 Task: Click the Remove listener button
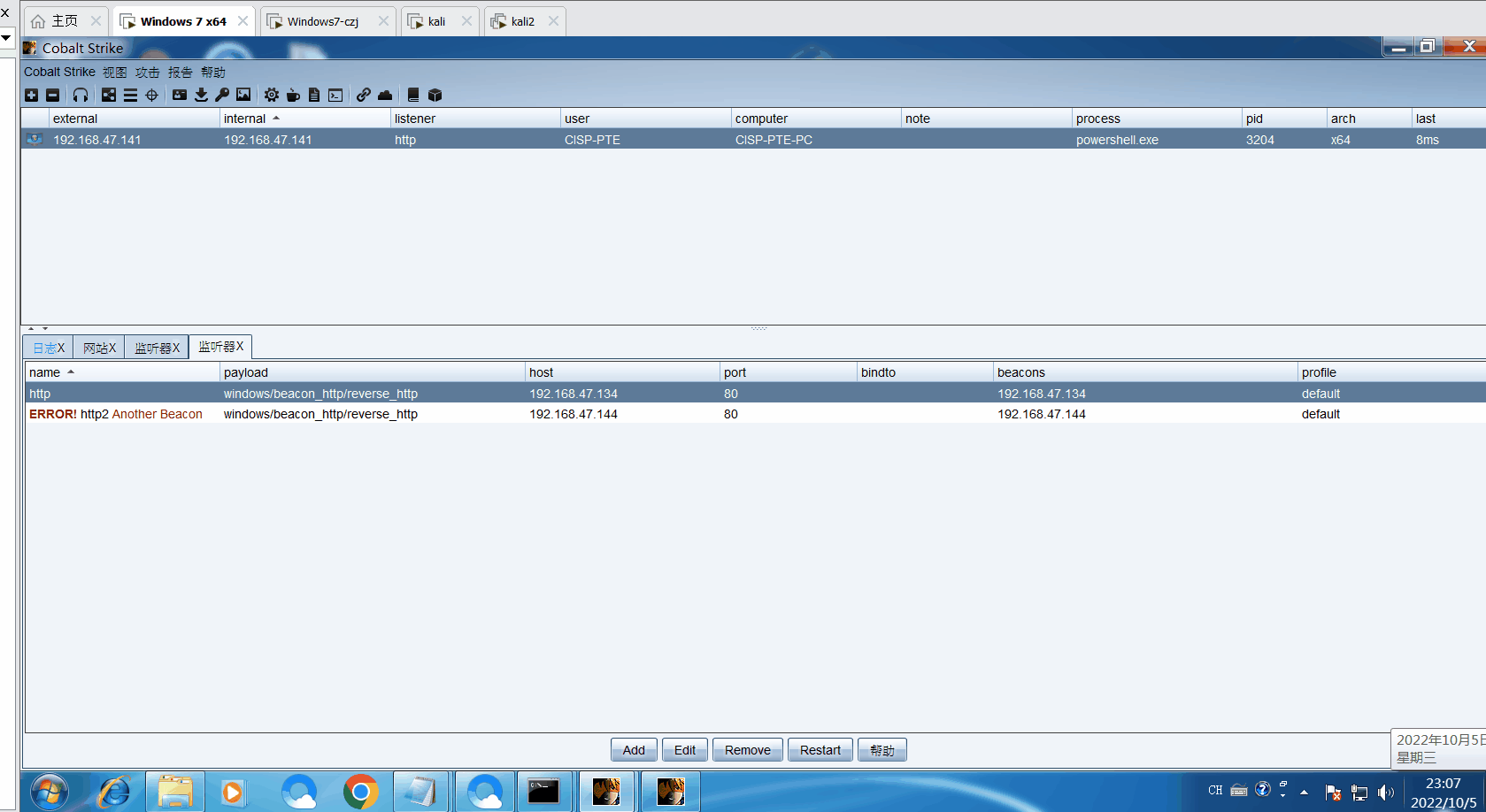click(748, 750)
